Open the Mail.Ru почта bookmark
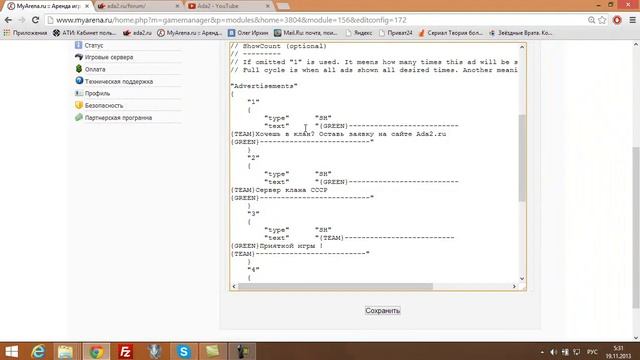The width and height of the screenshot is (640, 360). pos(306,33)
